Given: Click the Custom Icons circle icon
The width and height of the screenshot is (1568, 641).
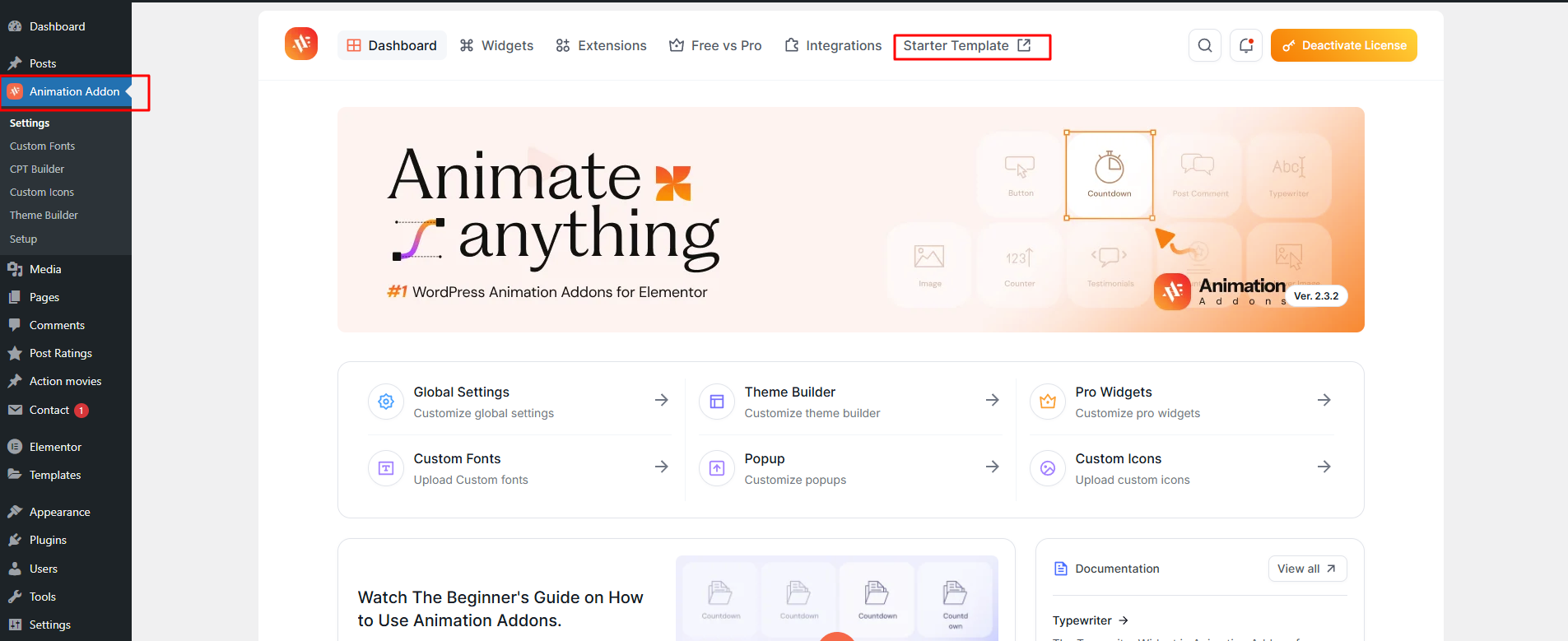Looking at the screenshot, I should [x=1048, y=468].
